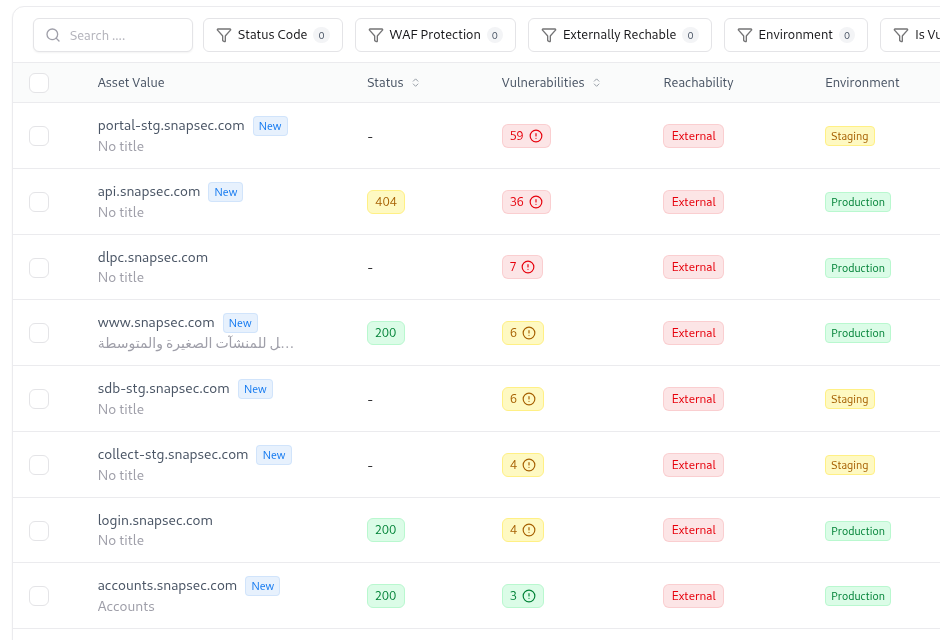Viewport: 940px width, 640px height.
Task: Click the 404 status badge for api.snapsec.com
Action: [386, 202]
